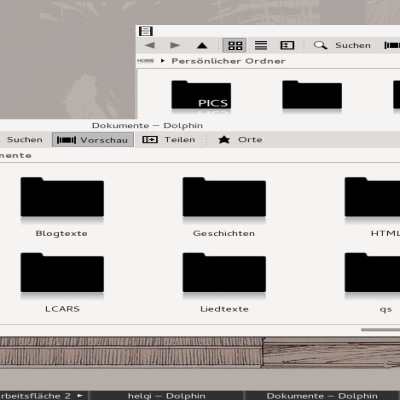Open the Orte places panel

240,140
